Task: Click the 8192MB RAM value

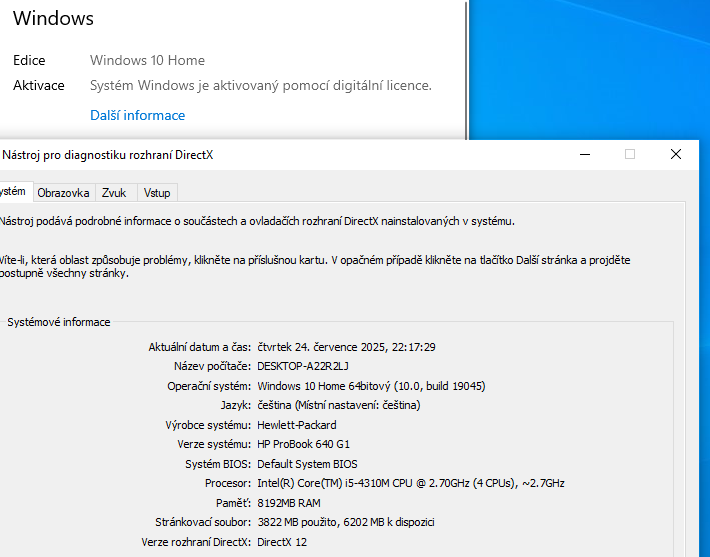Action: point(289,503)
